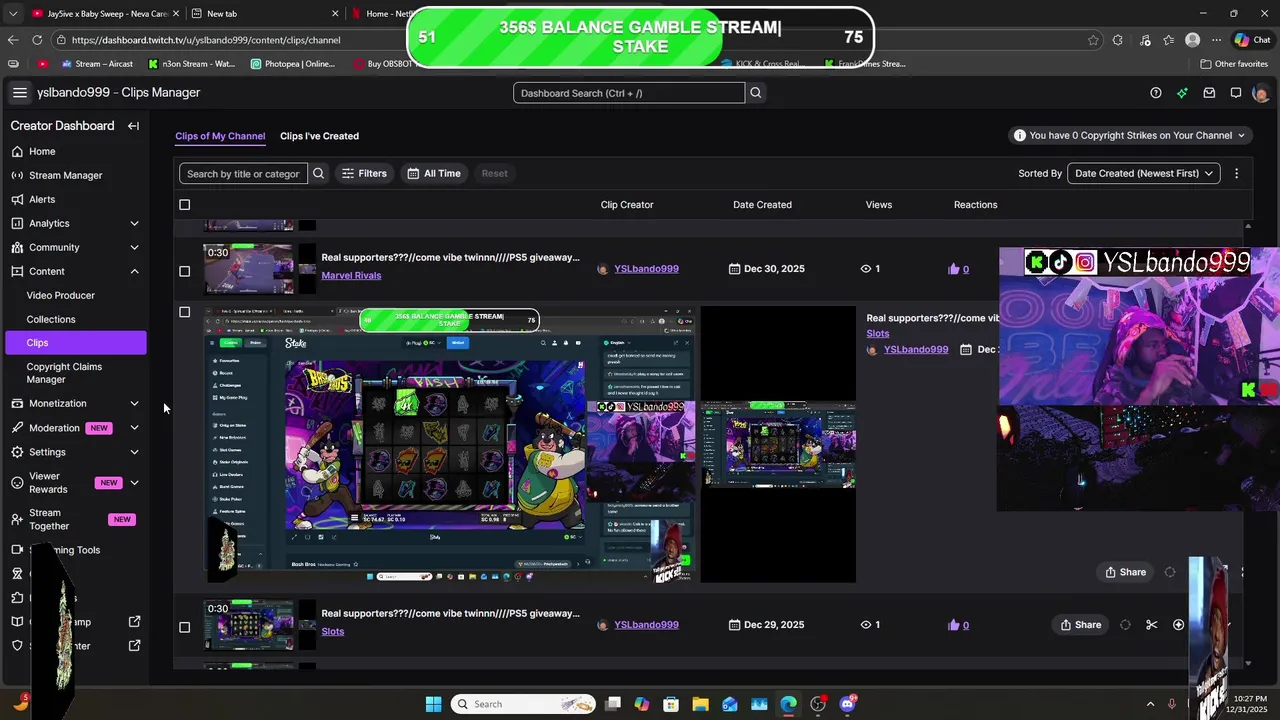Viewport: 1280px width, 720px height.
Task: Switch to the New tab browser tab
Action: [x=265, y=14]
